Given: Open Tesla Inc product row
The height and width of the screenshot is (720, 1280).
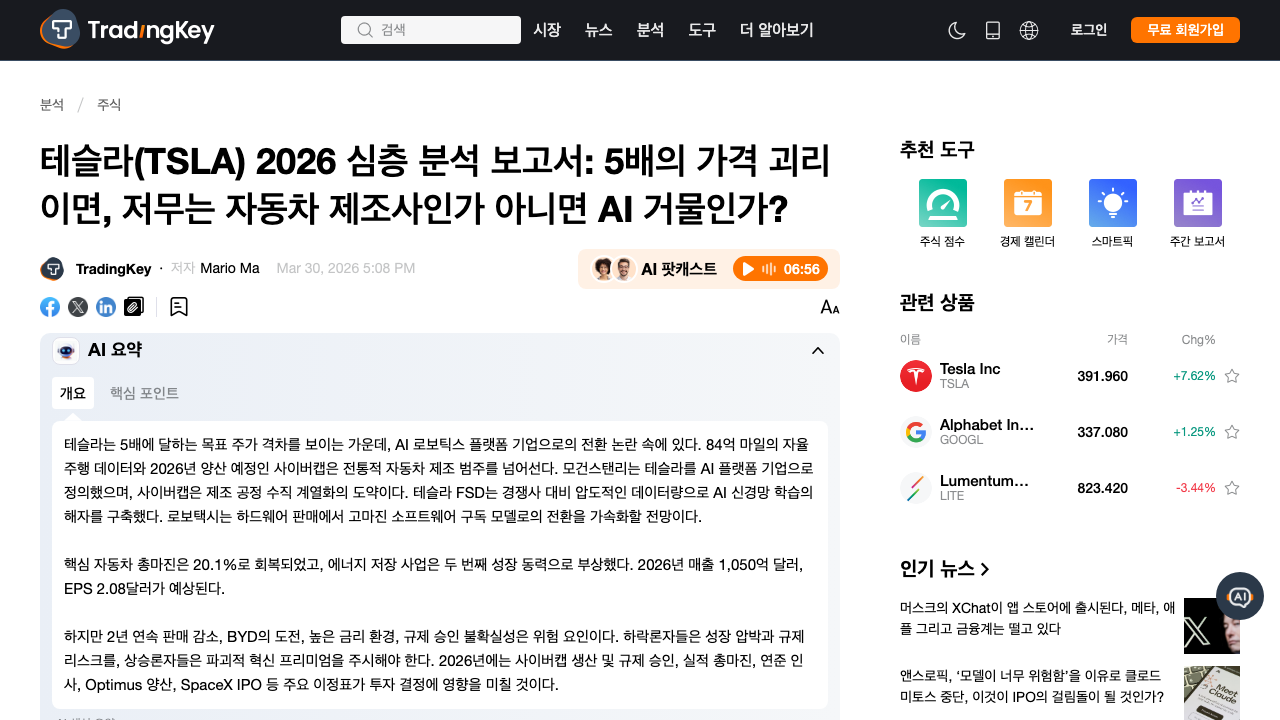Looking at the screenshot, I should tap(1070, 376).
